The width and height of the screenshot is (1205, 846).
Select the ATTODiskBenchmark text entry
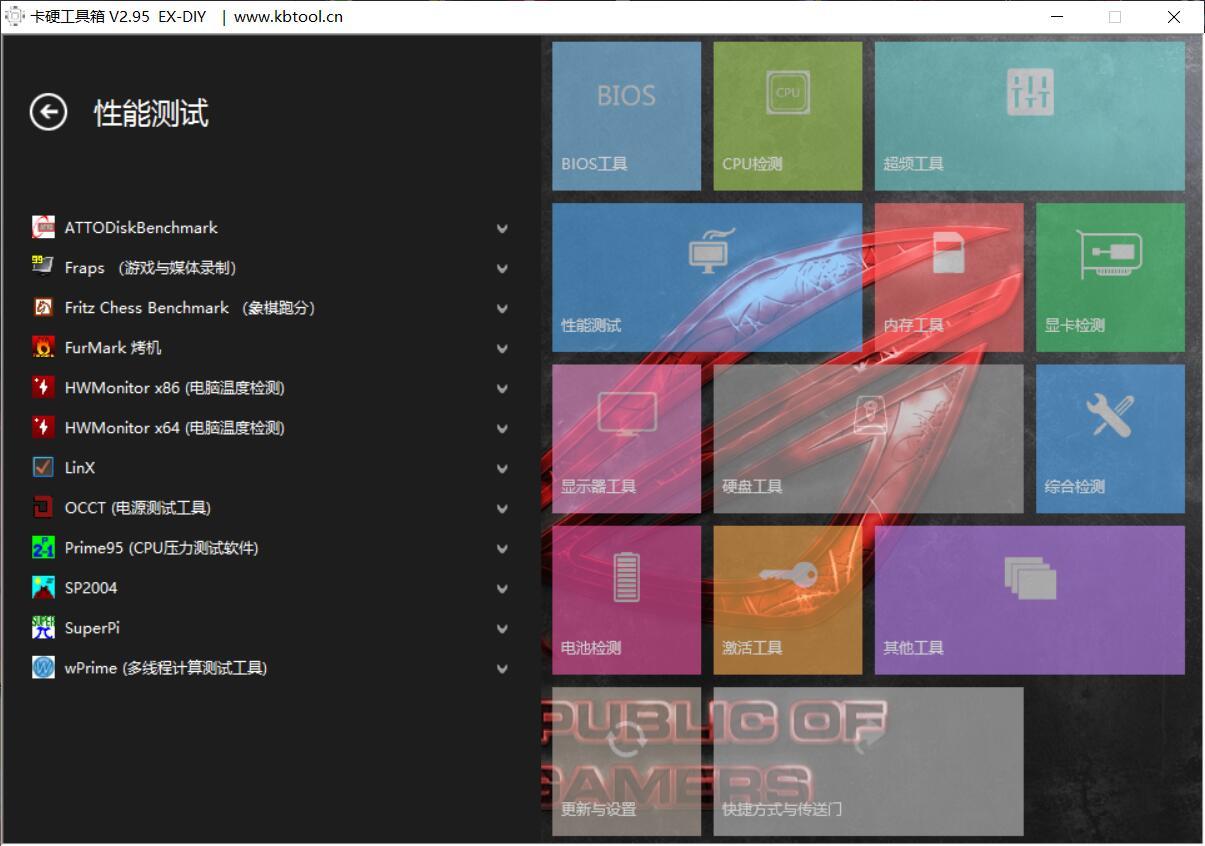[141, 227]
